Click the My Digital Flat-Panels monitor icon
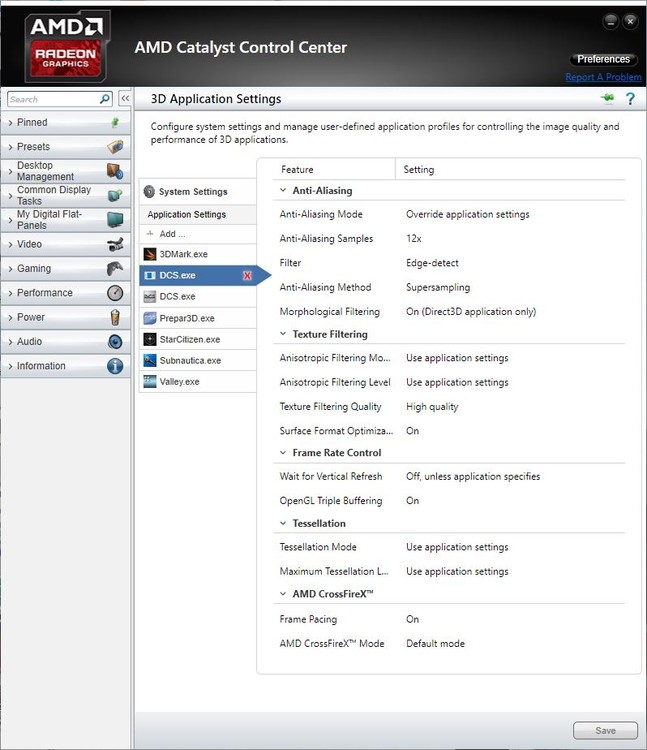Screen dimensions: 647x750 coord(115,220)
